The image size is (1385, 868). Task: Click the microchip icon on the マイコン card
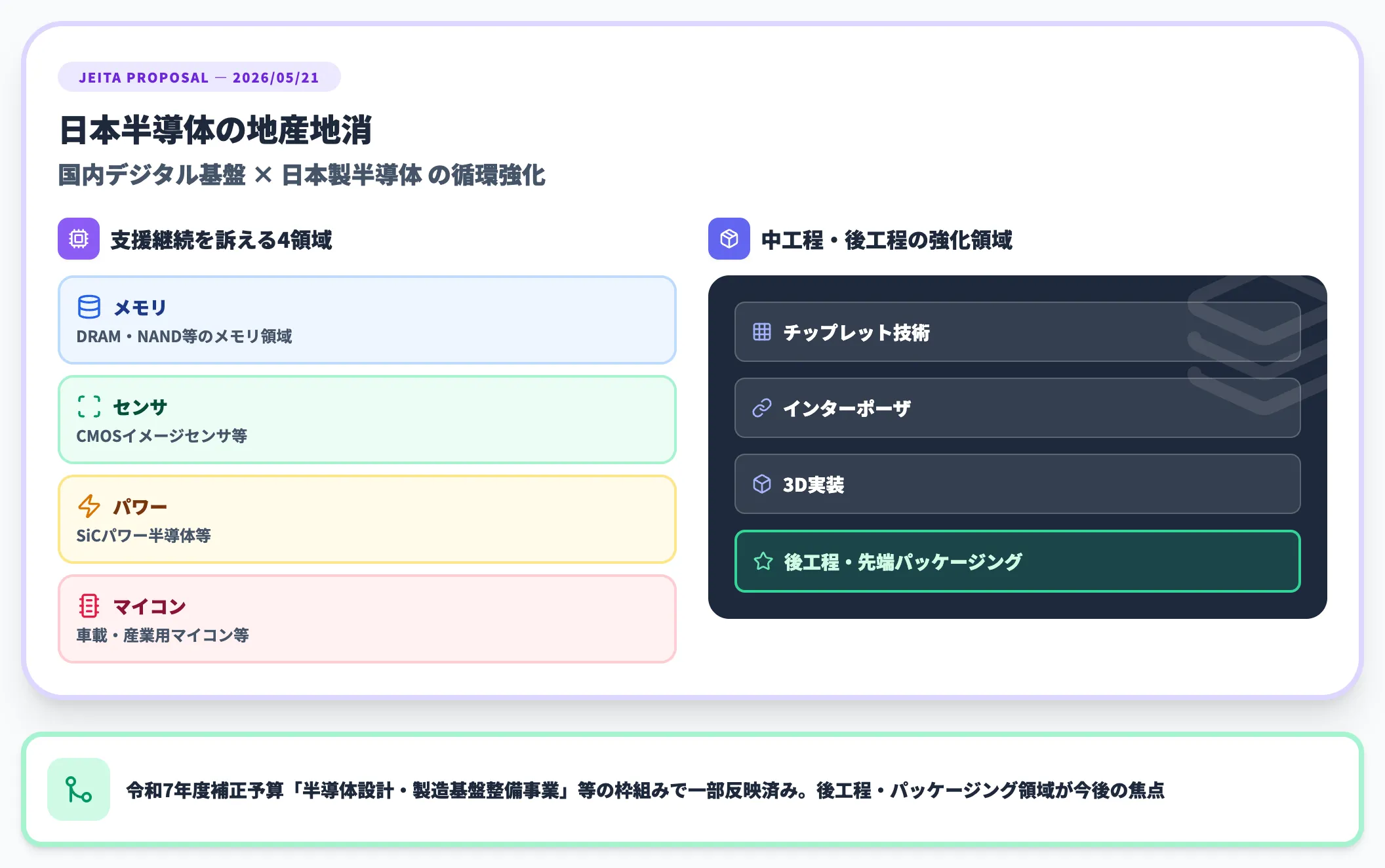(89, 606)
